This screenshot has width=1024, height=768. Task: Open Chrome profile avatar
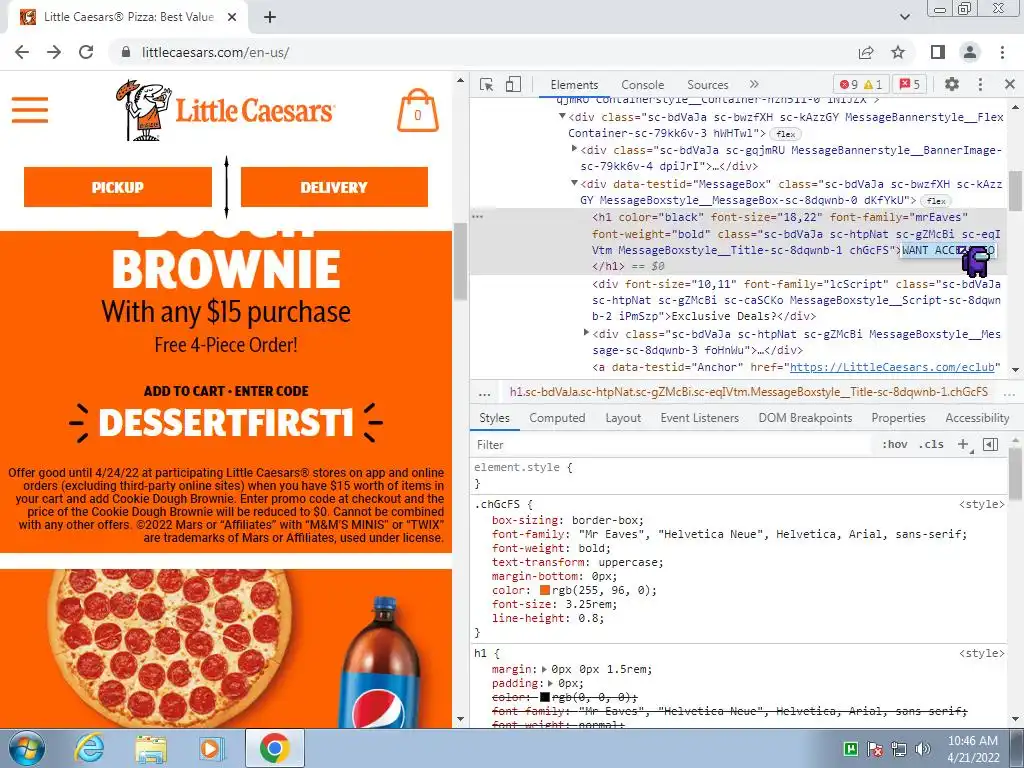pos(970,52)
